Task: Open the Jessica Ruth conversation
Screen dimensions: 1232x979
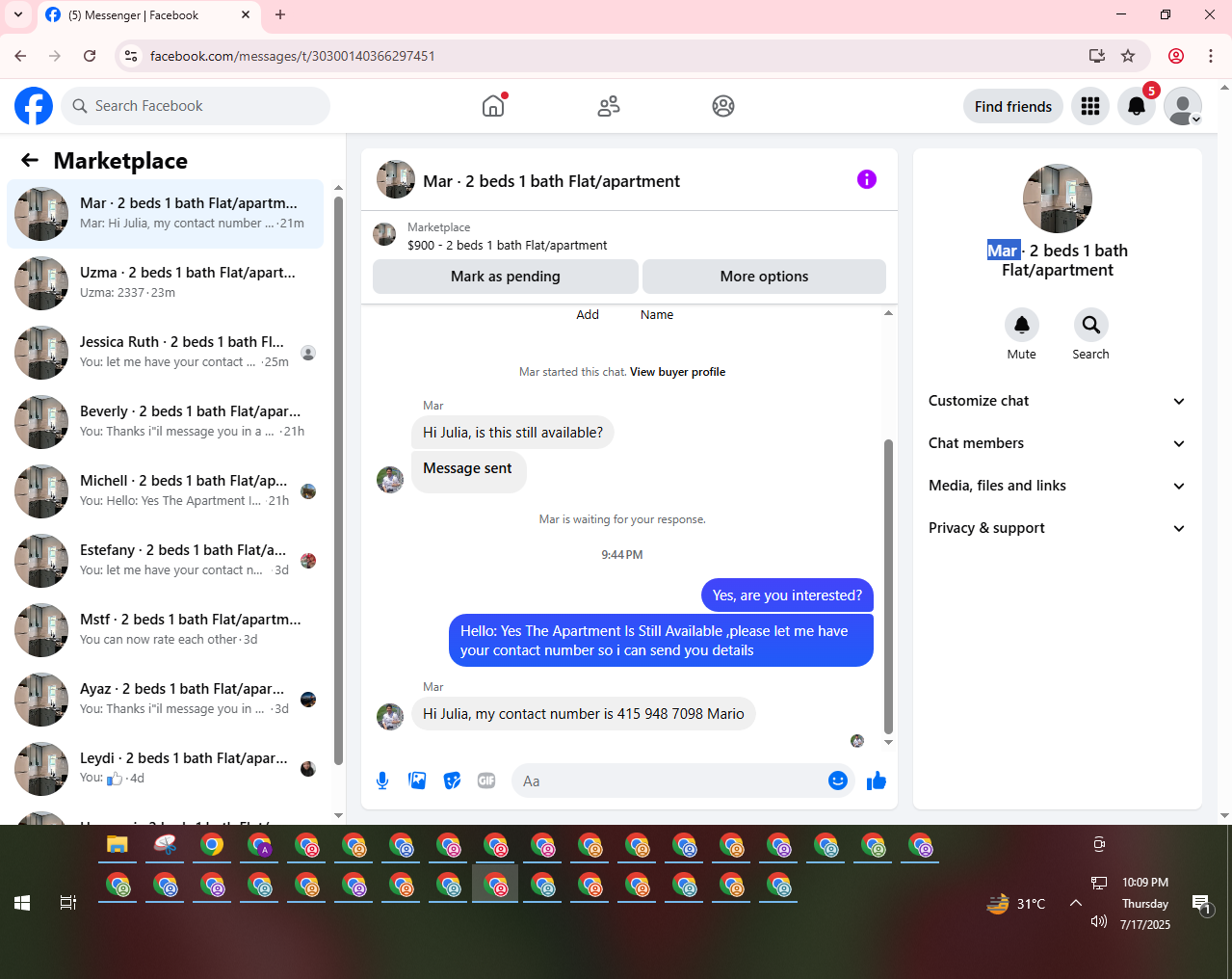Action: pyautogui.click(x=166, y=353)
